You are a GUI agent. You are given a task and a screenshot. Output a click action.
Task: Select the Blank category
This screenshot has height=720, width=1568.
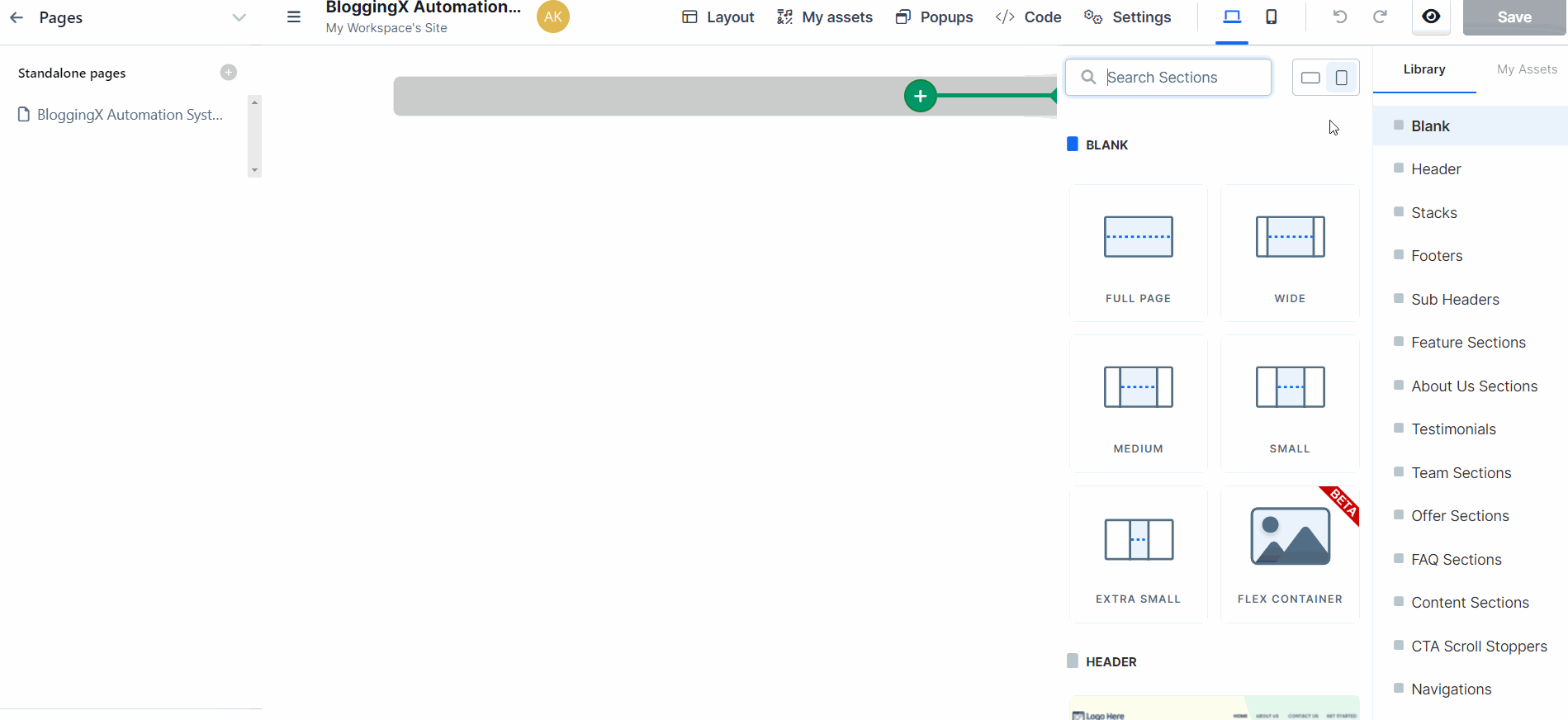pos(1471,126)
